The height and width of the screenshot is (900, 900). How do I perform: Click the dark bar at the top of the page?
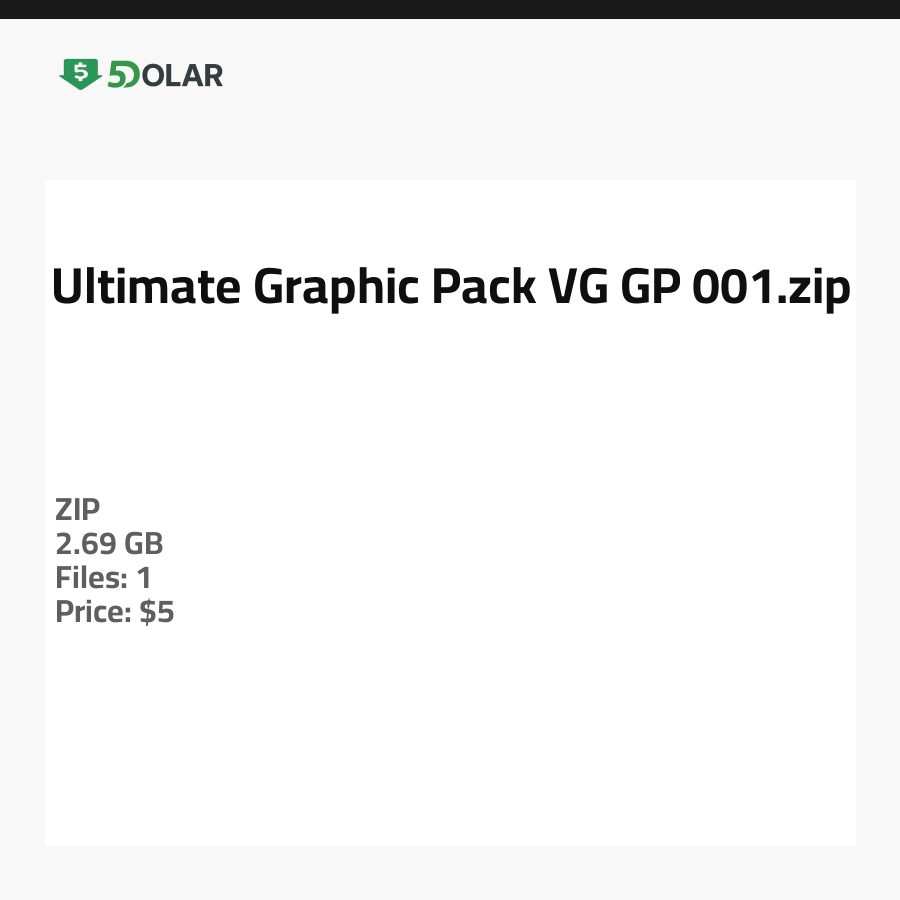pos(450,9)
